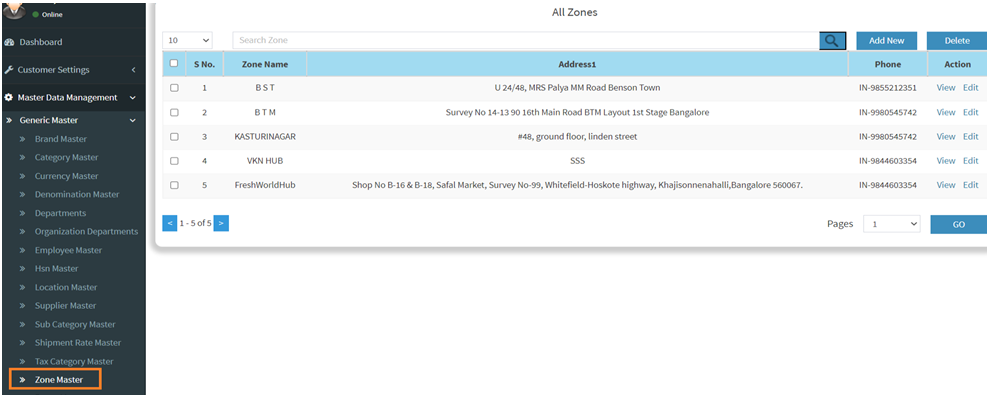The width and height of the screenshot is (997, 395).
Task: View the B T M zone
Action: coord(946,112)
